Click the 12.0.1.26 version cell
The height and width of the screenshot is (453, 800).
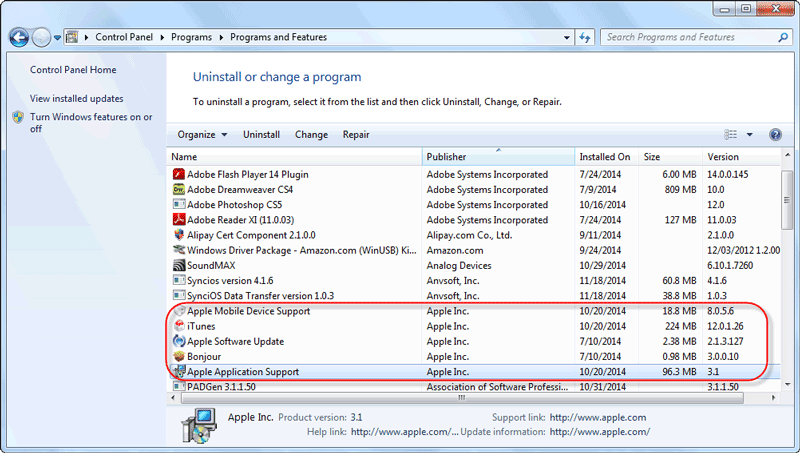(725, 326)
